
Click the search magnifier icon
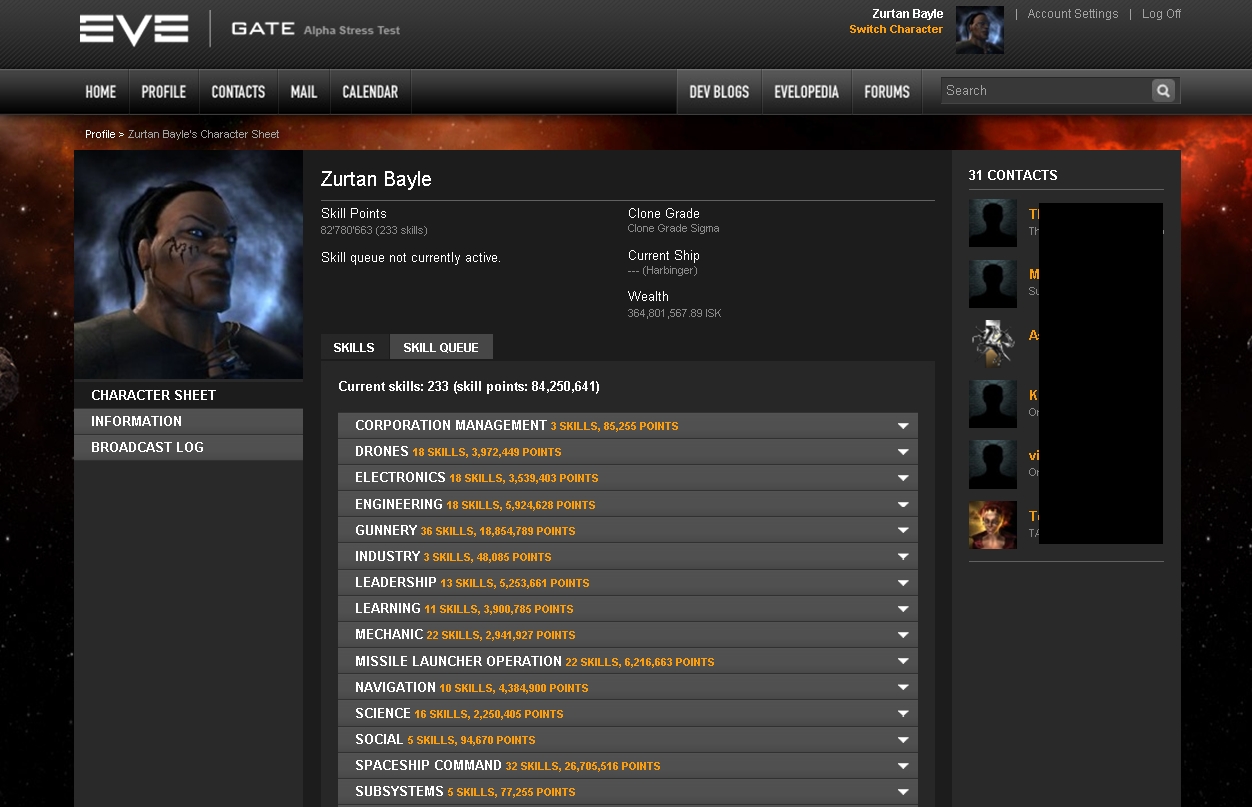(x=1163, y=91)
